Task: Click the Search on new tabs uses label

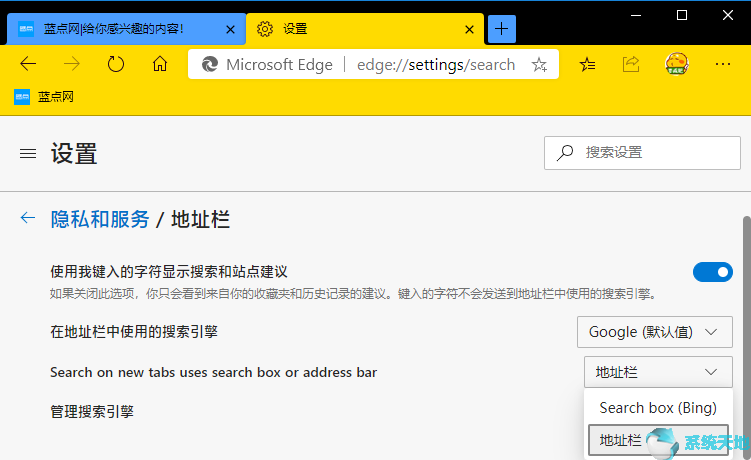Action: point(214,372)
